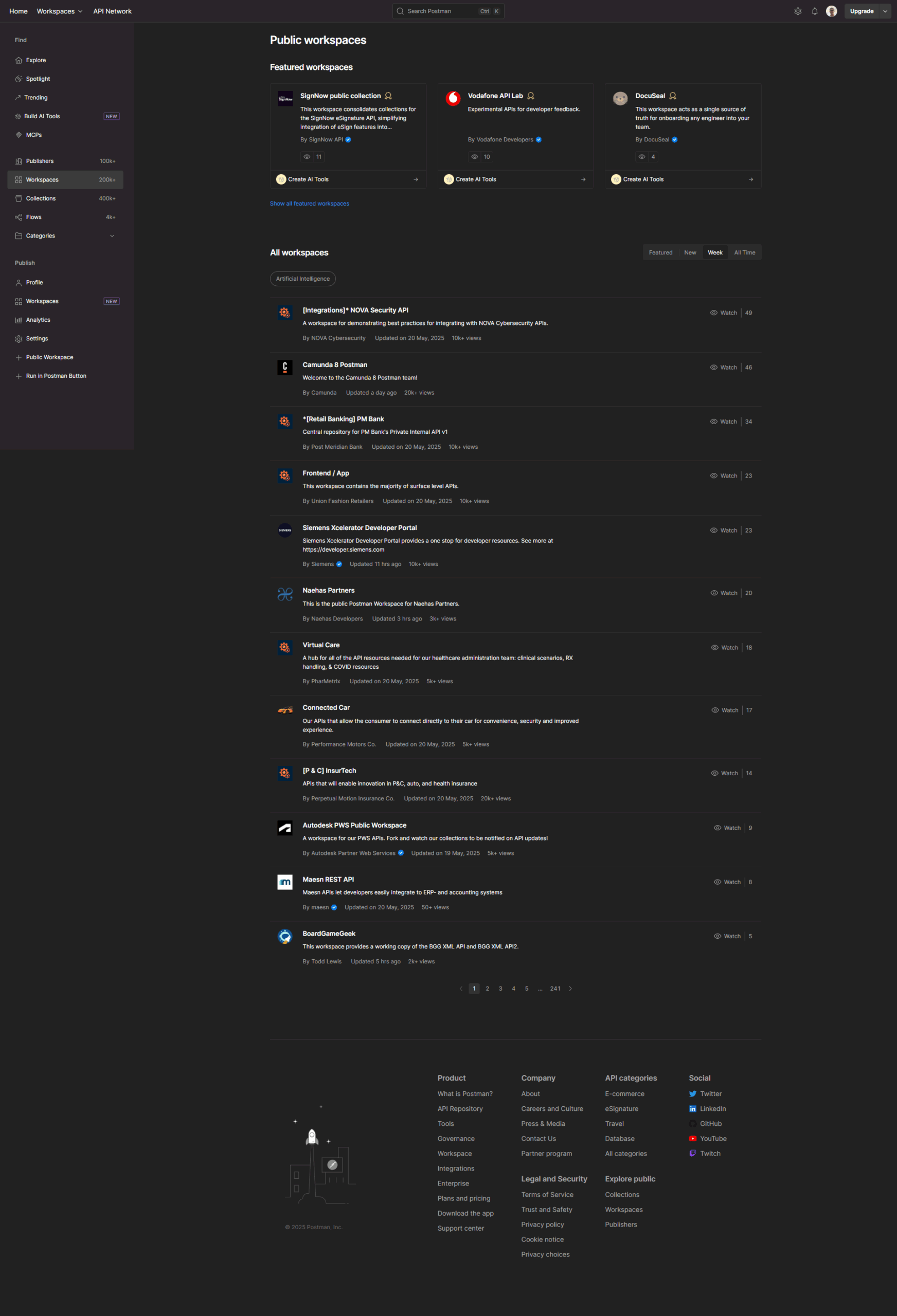The height and width of the screenshot is (1316, 897).
Task: Open the Virtual Care workspace title
Action: pos(321,645)
